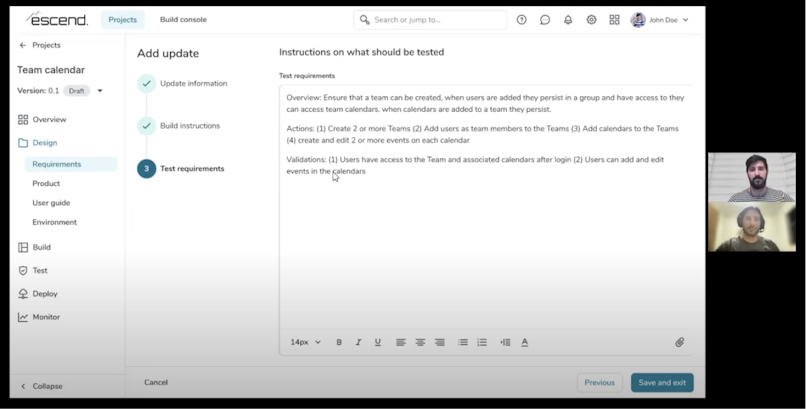Increase the text indent

(x=505, y=342)
